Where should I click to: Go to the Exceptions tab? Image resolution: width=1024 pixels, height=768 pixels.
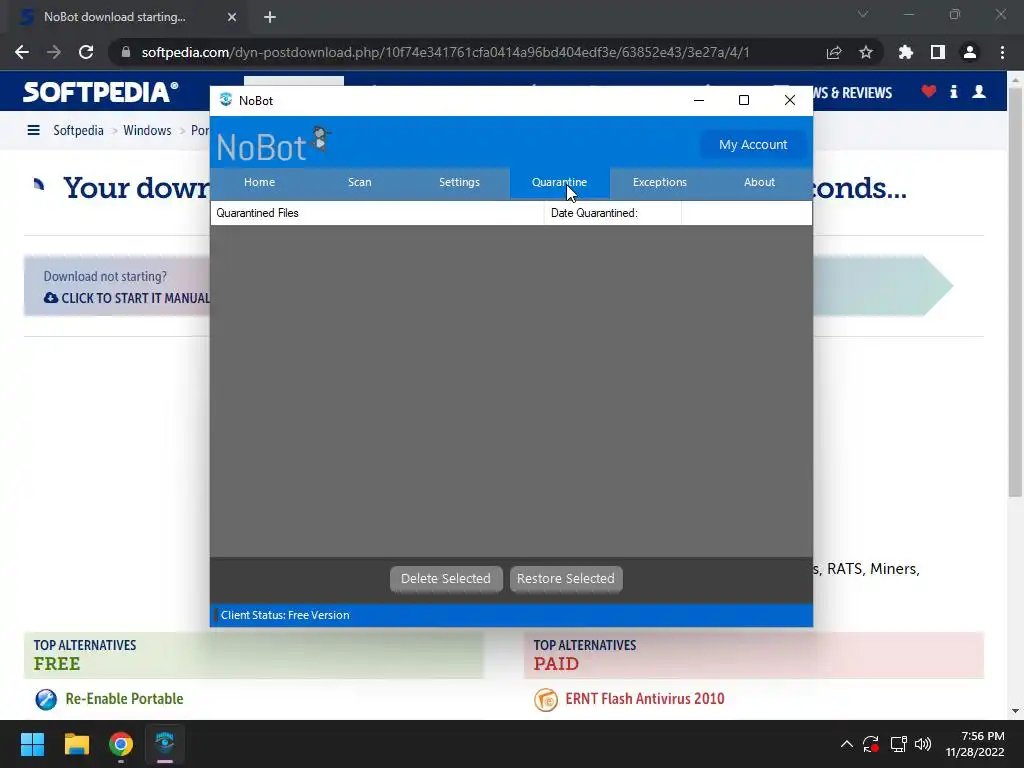(660, 182)
